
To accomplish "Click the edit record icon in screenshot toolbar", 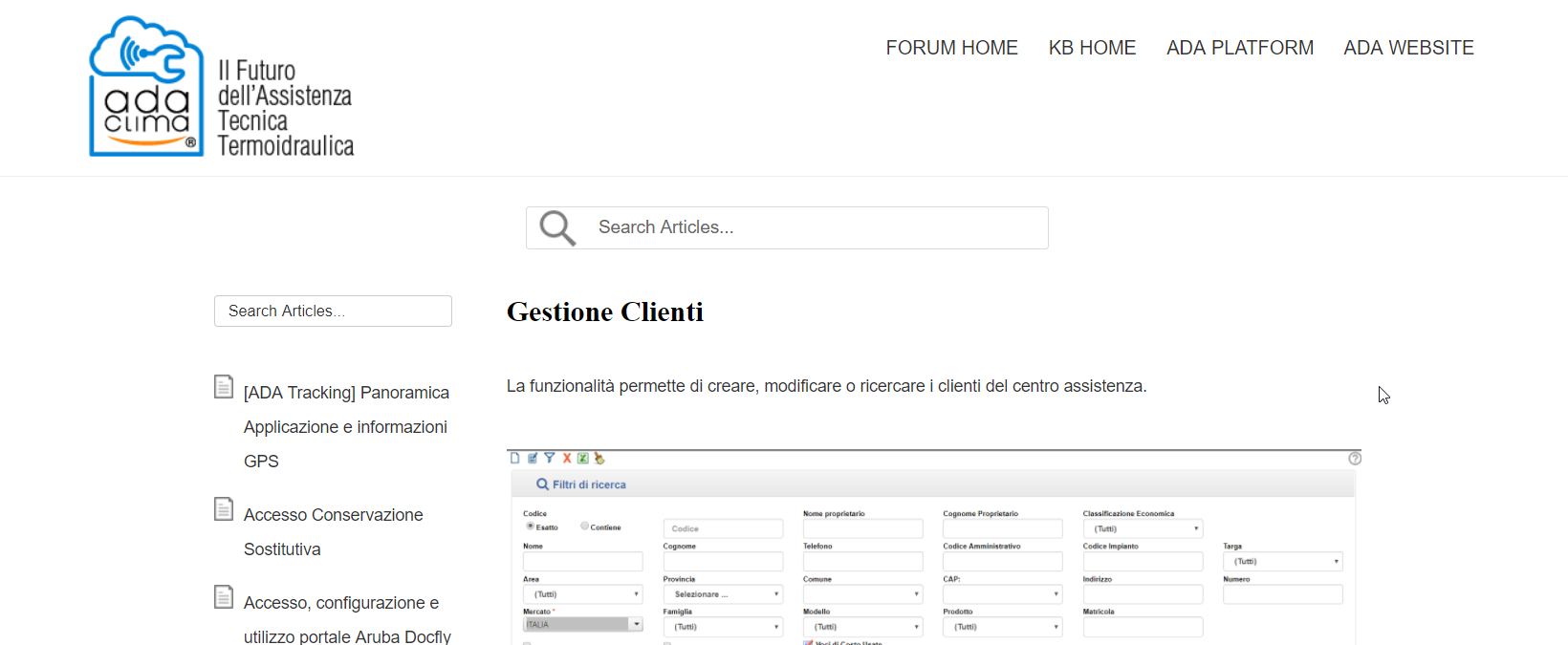I will (533, 458).
